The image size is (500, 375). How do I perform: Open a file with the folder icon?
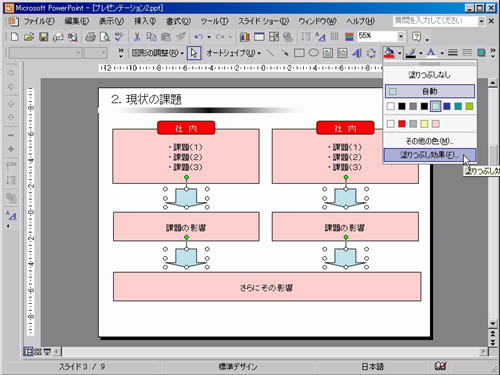point(29,36)
